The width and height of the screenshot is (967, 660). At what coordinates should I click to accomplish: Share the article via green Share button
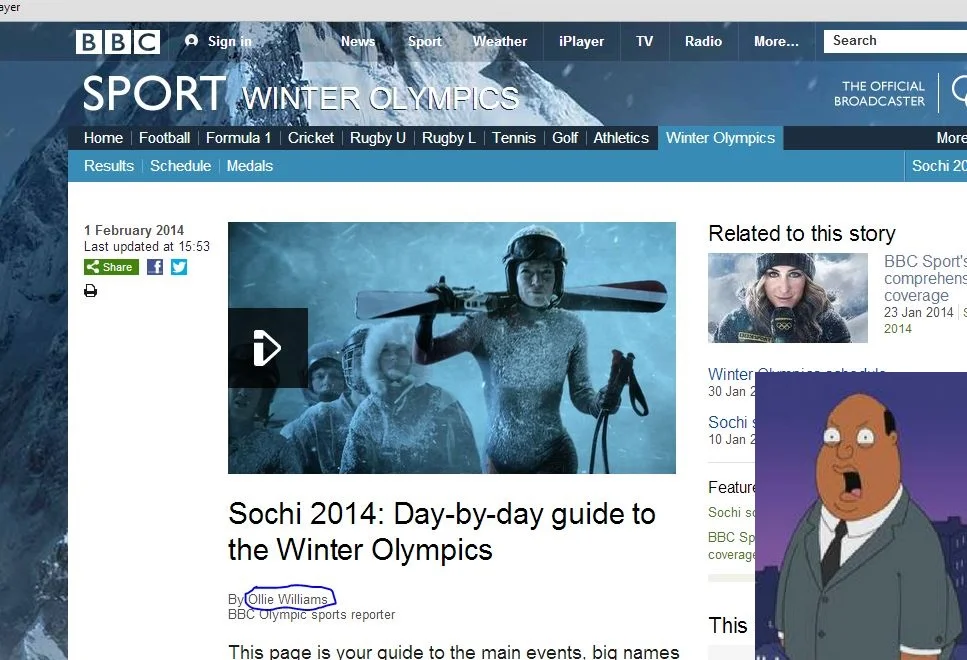click(111, 267)
